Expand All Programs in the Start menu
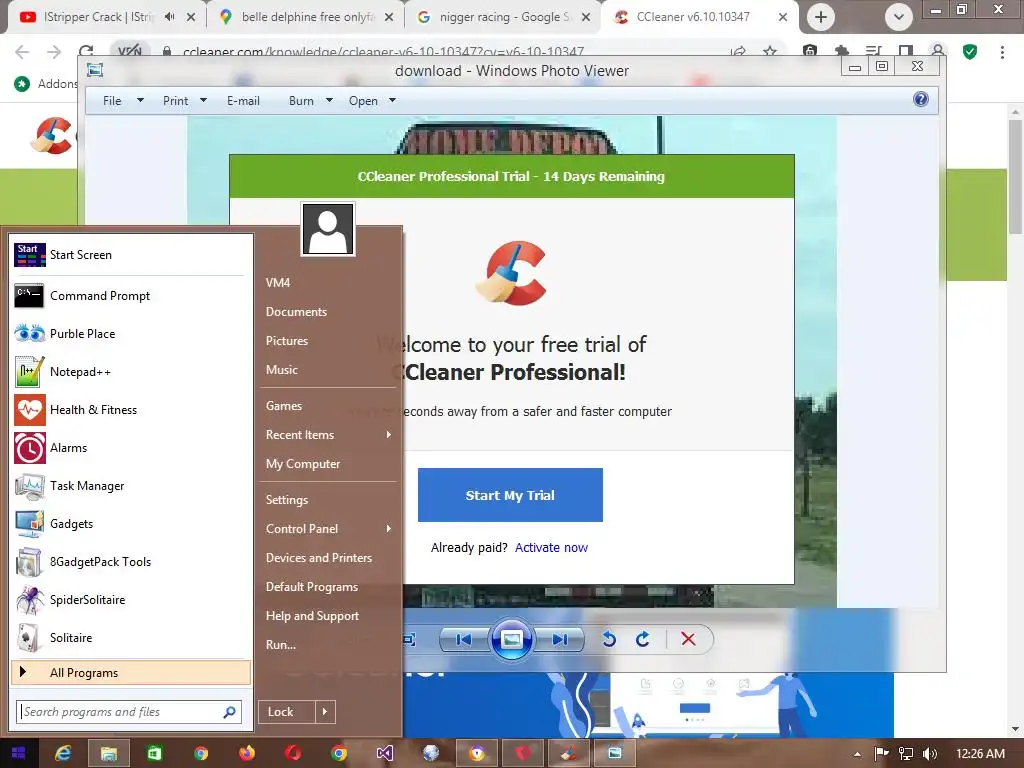 pos(131,673)
